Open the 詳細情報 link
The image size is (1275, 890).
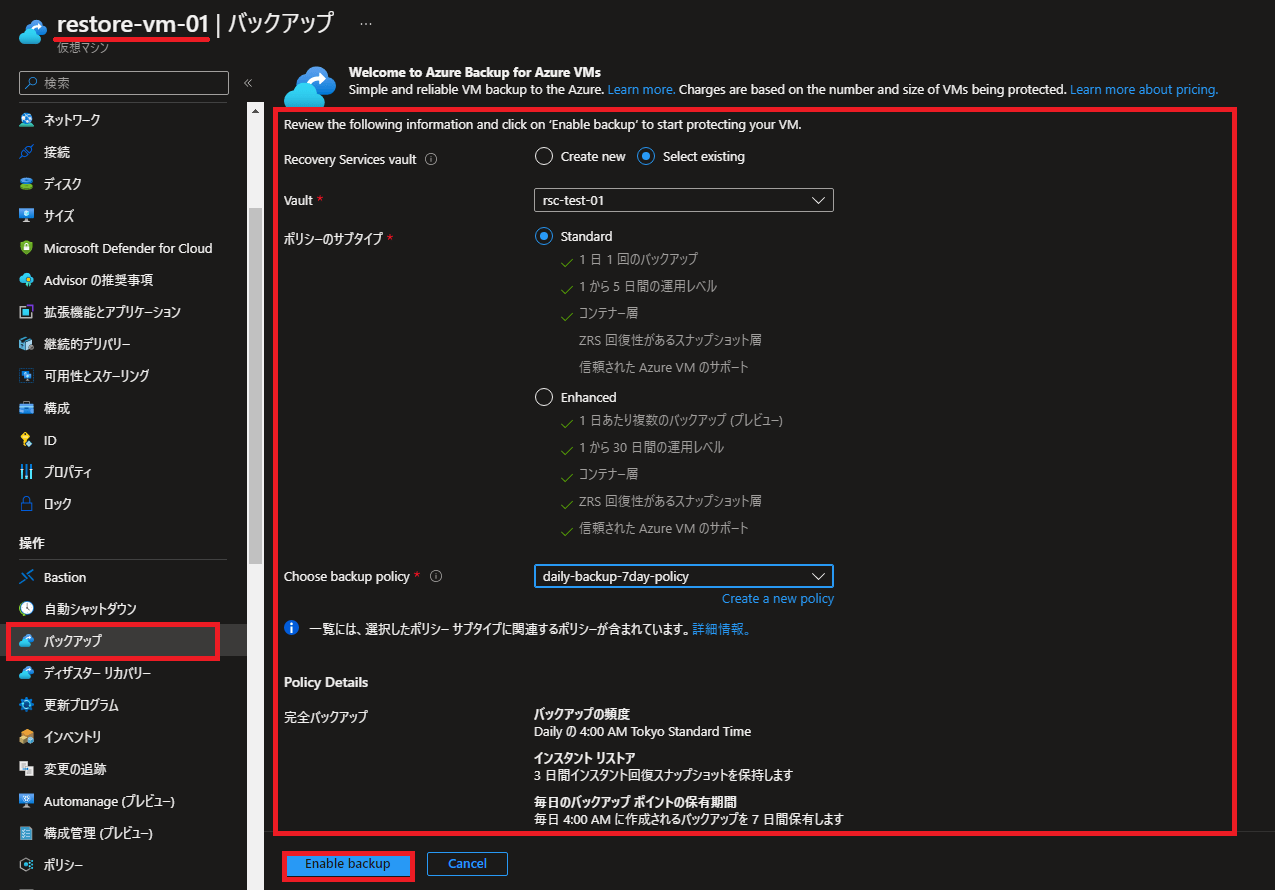tap(721, 629)
